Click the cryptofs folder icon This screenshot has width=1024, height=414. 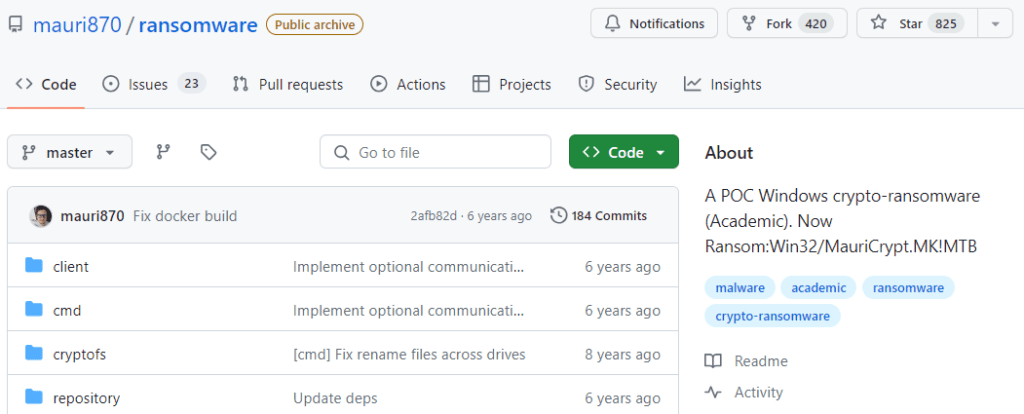(x=34, y=353)
